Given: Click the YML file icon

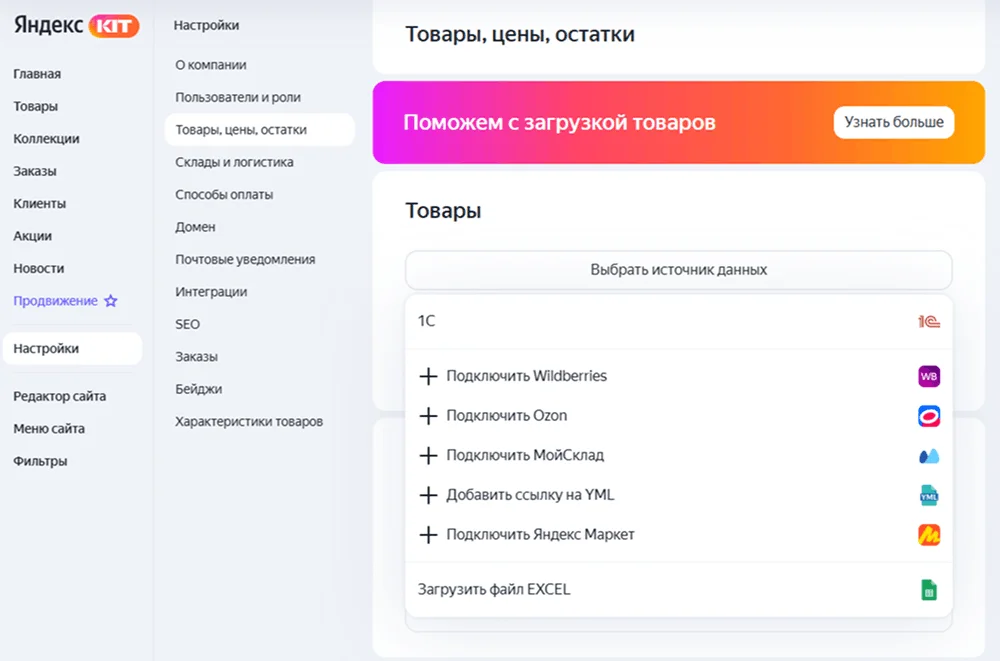Looking at the screenshot, I should 929,495.
